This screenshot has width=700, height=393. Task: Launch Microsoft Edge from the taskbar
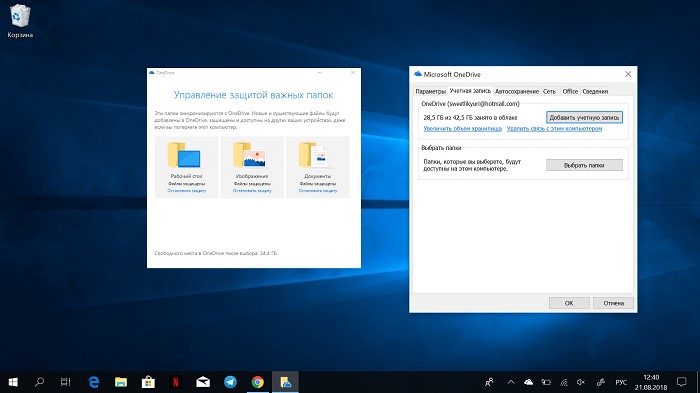93,382
